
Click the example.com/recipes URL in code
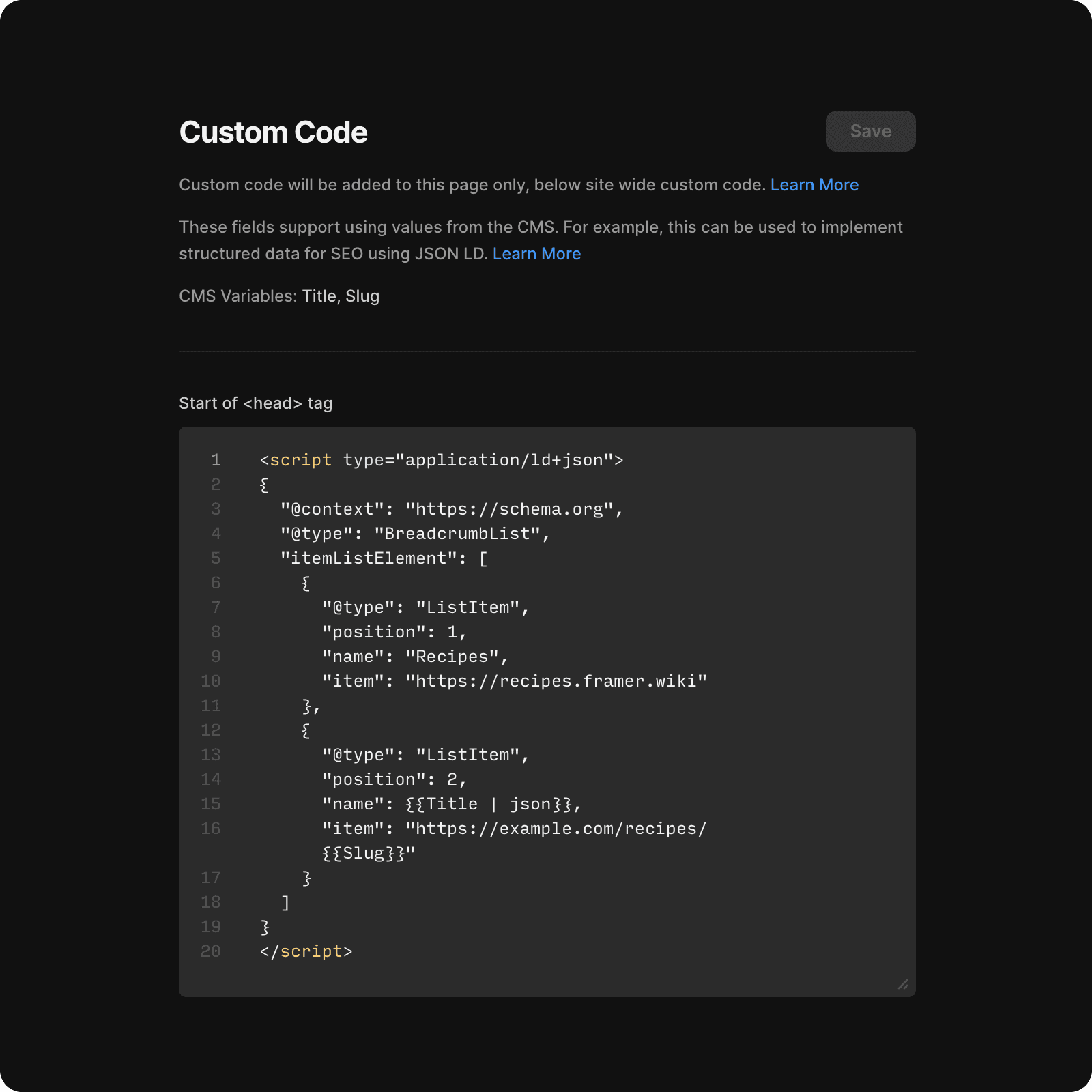click(556, 829)
